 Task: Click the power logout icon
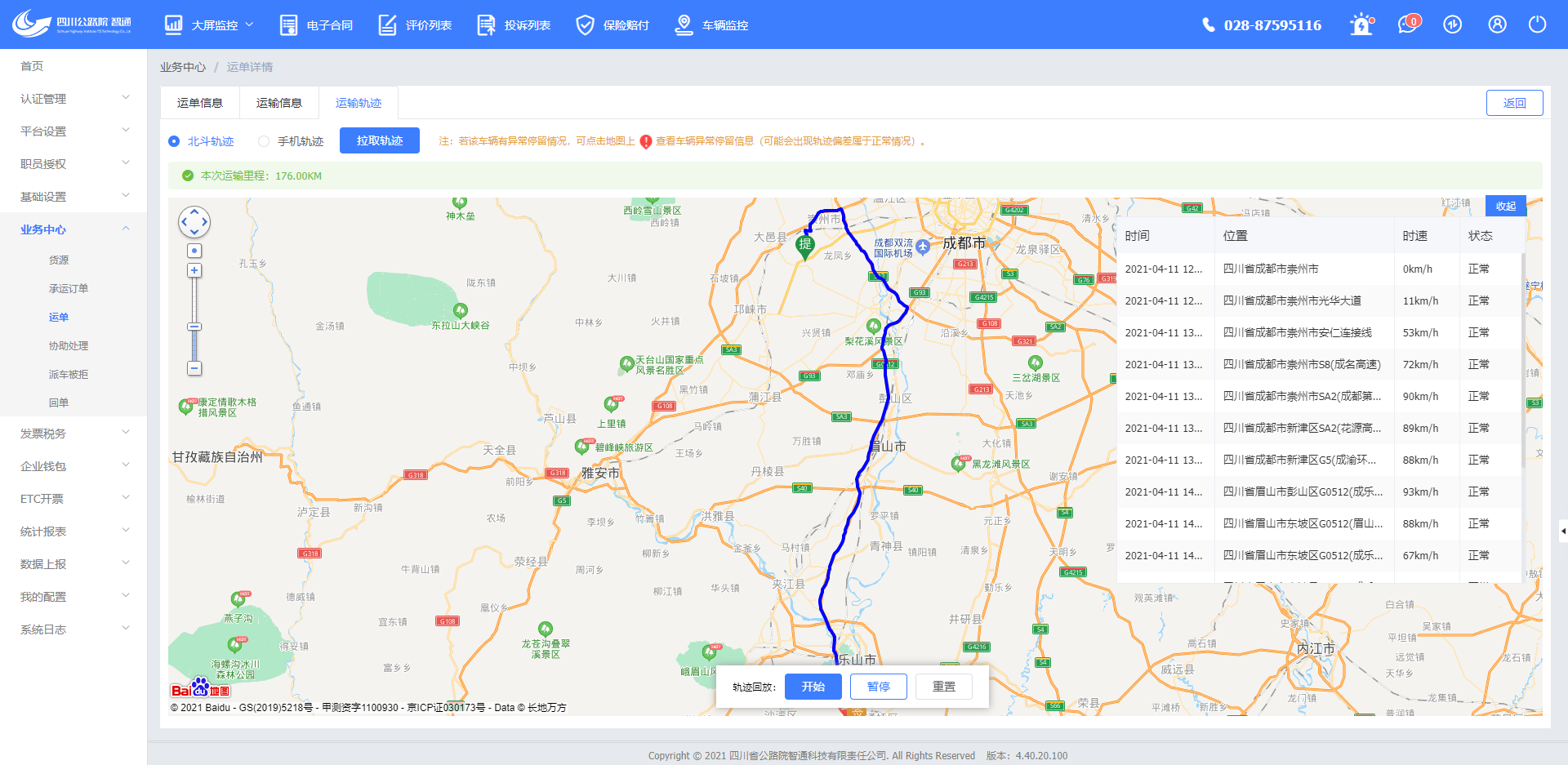pos(1537,24)
